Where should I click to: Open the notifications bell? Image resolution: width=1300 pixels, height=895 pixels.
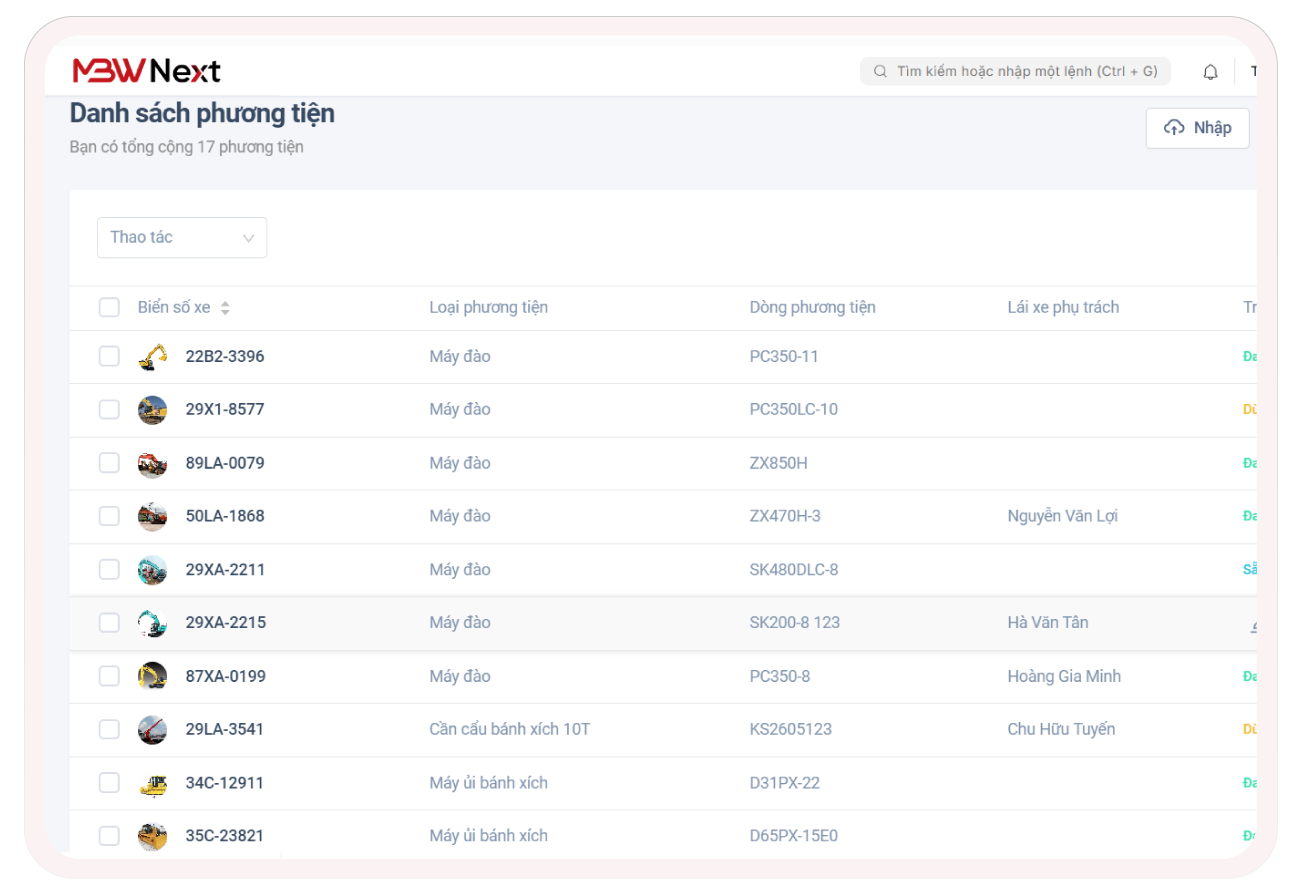tap(1210, 72)
